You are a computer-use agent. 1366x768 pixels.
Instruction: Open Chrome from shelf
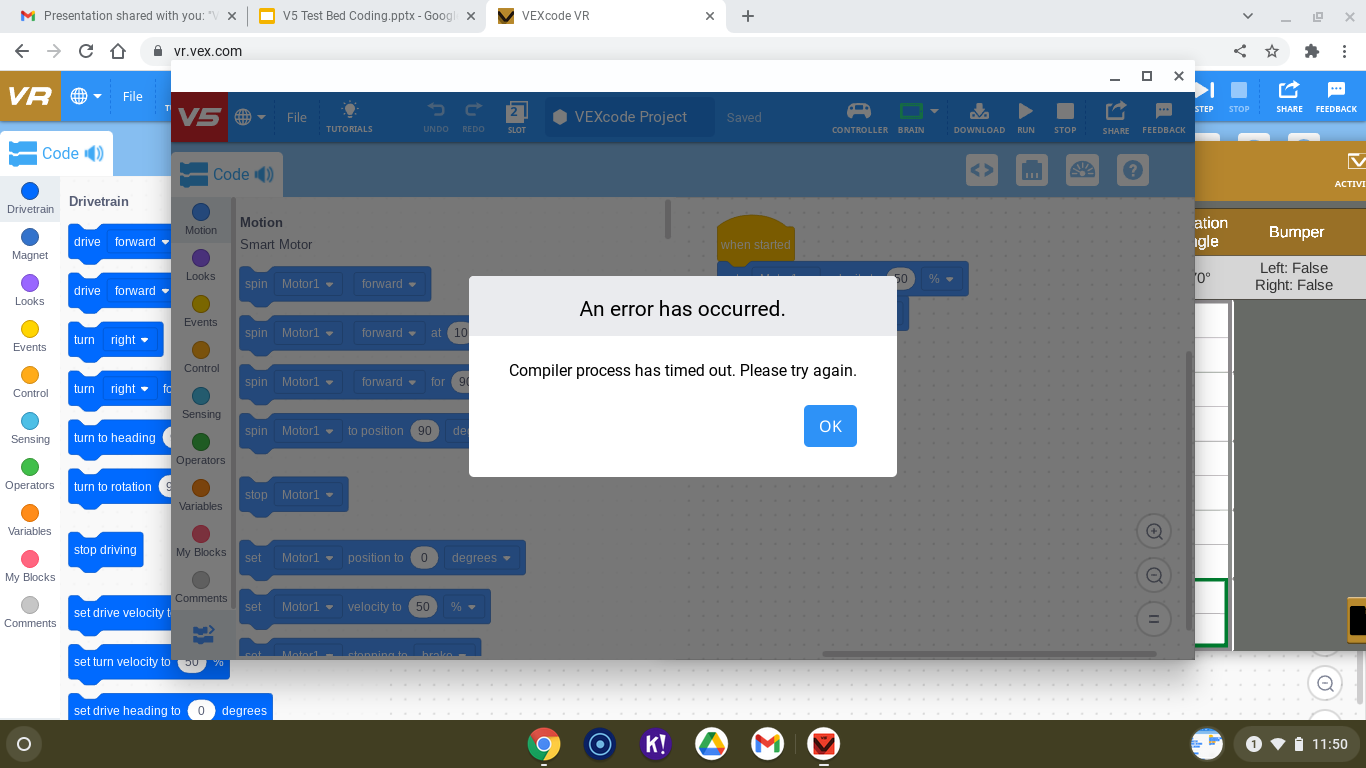(x=544, y=744)
